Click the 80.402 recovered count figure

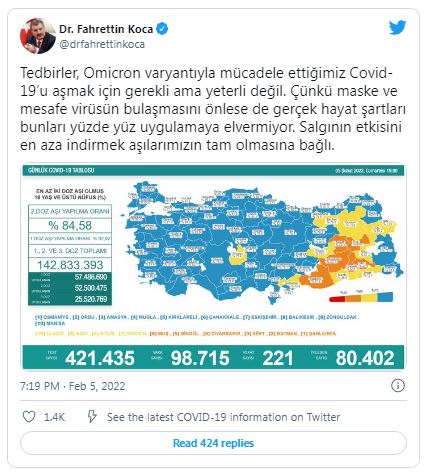(x=365, y=358)
